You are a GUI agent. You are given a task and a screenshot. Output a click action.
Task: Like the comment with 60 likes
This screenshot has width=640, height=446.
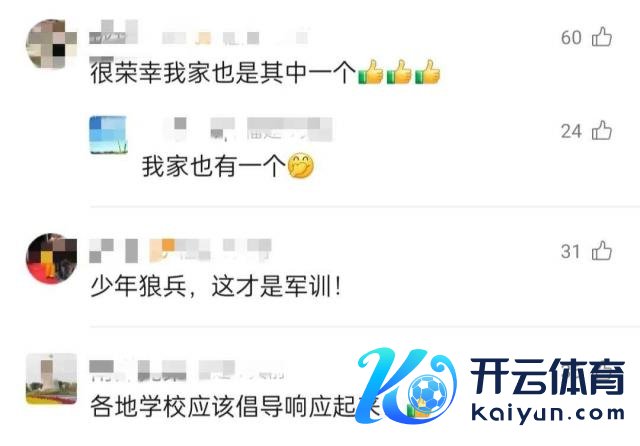click(602, 37)
